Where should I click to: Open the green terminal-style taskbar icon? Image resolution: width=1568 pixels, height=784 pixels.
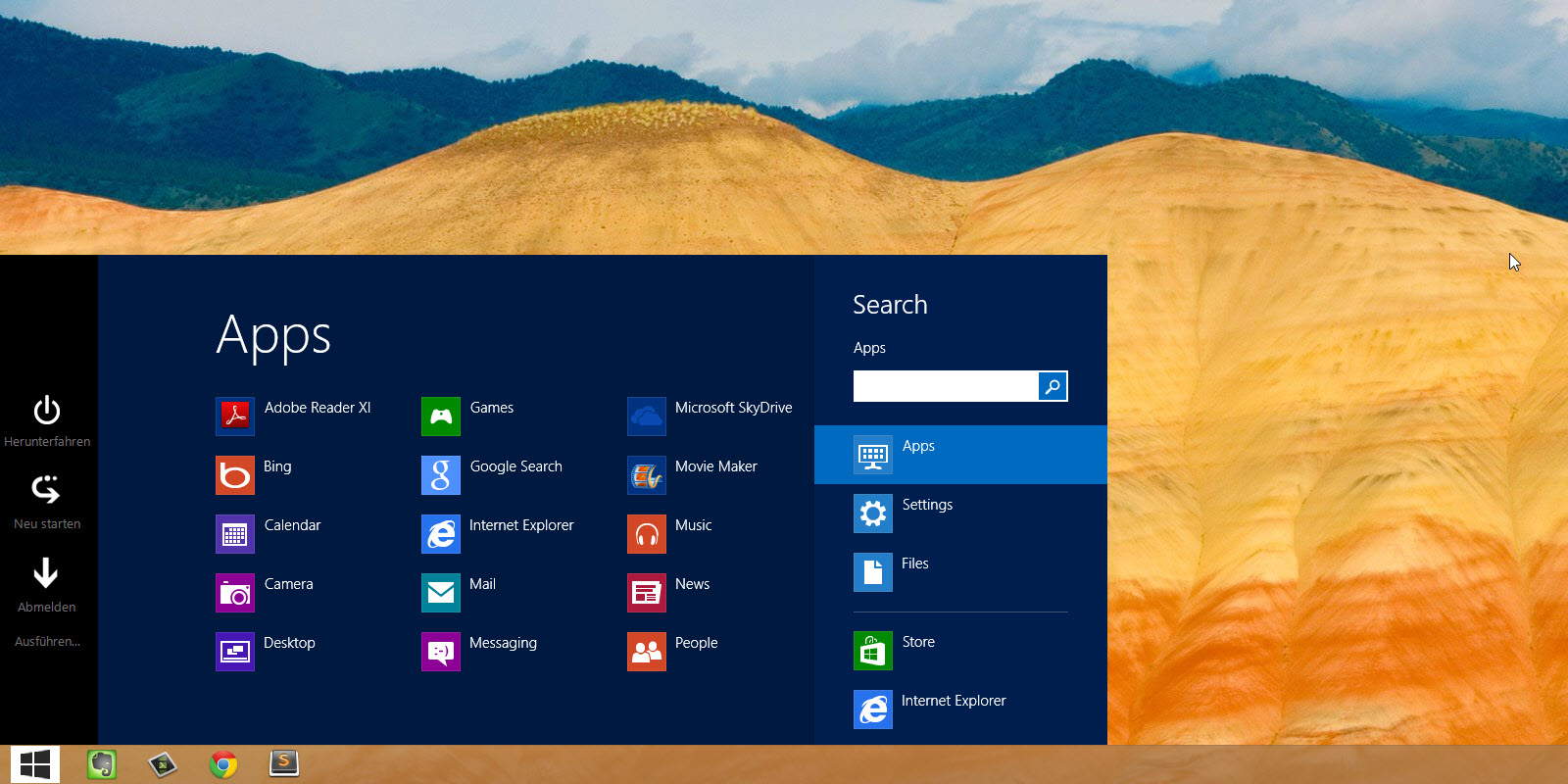point(163,764)
